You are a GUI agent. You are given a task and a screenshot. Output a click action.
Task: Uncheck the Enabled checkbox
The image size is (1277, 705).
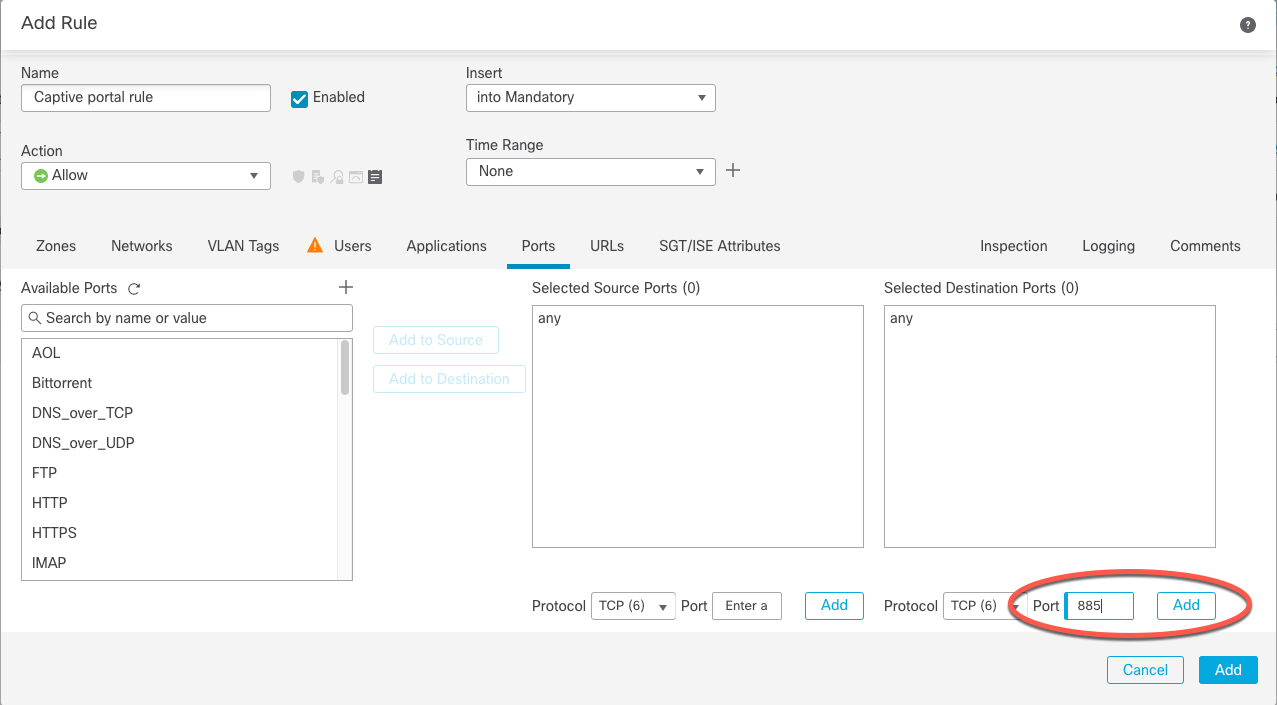coord(299,98)
